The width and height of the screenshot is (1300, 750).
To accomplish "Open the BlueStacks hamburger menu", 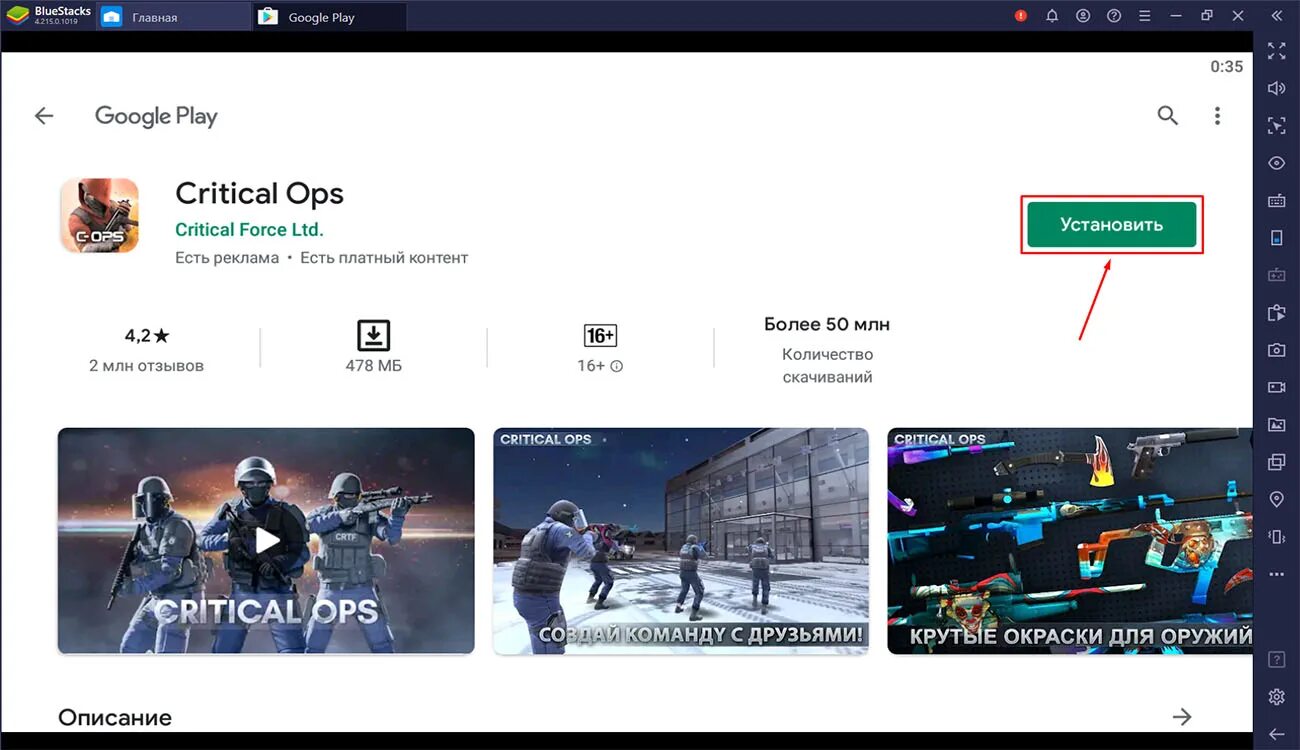I will point(1145,16).
